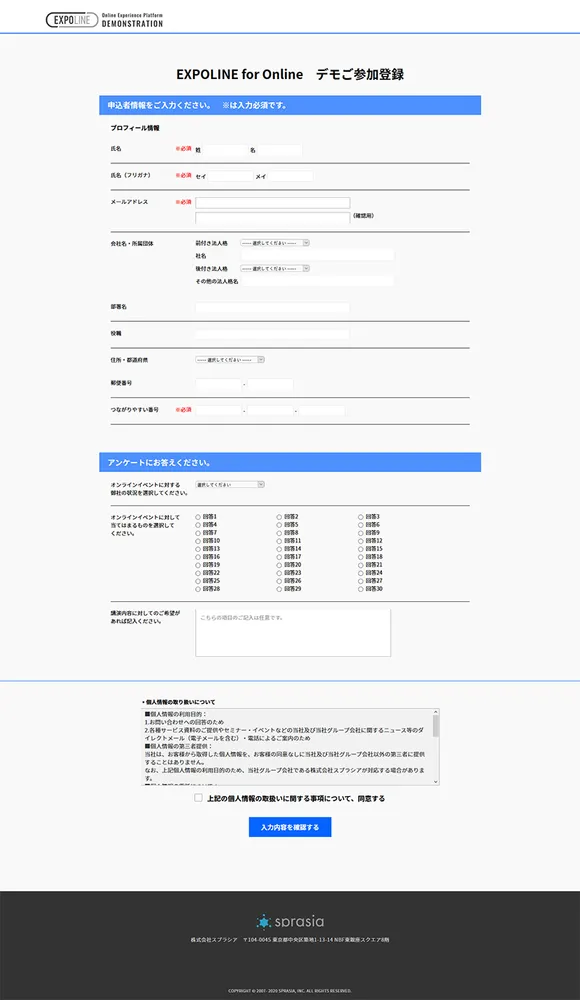This screenshot has height=1000, width=580.
Task: Select the 回答21 radio button
Action: pos(361,565)
